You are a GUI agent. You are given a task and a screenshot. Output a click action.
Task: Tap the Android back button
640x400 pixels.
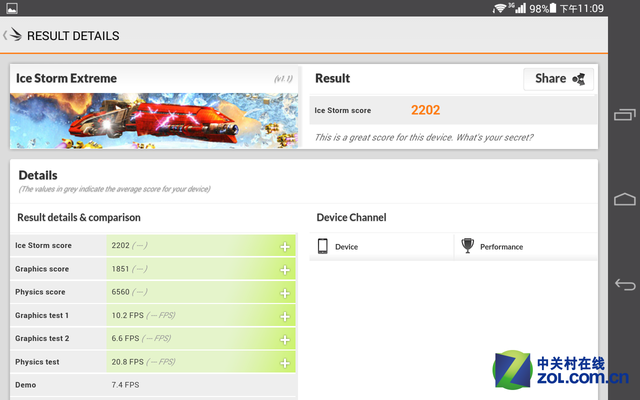click(625, 284)
